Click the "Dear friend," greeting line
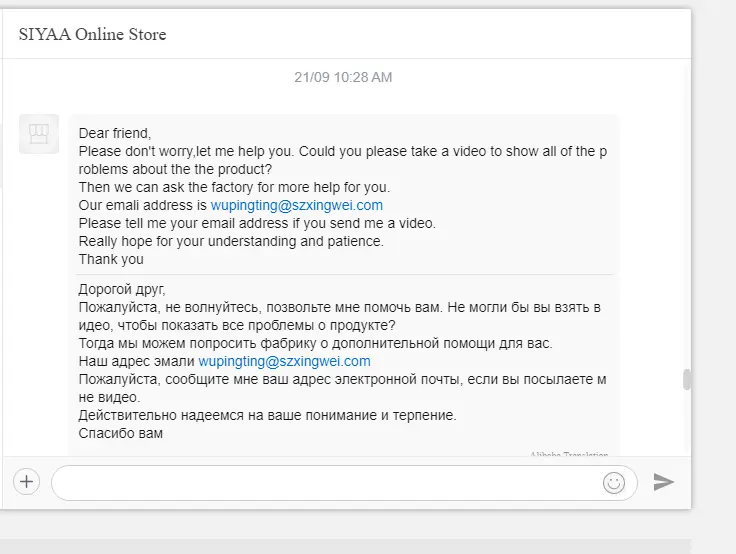 (x=115, y=133)
